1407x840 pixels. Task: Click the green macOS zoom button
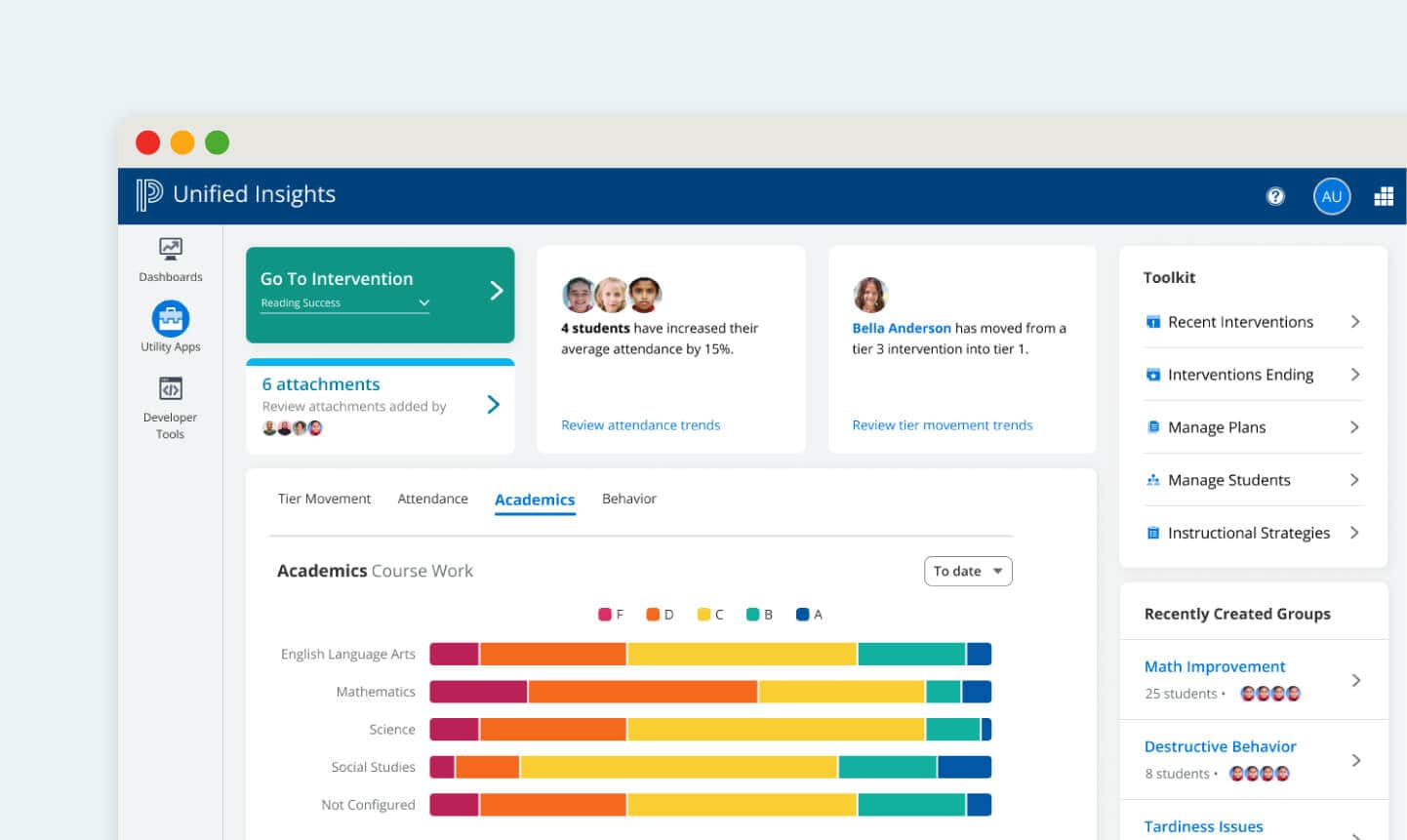[x=218, y=142]
